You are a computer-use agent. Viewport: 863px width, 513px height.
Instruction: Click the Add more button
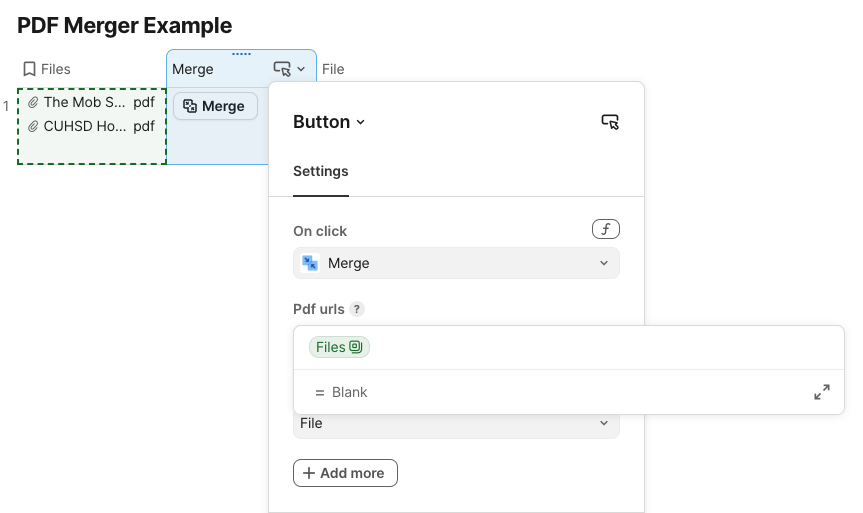click(345, 473)
